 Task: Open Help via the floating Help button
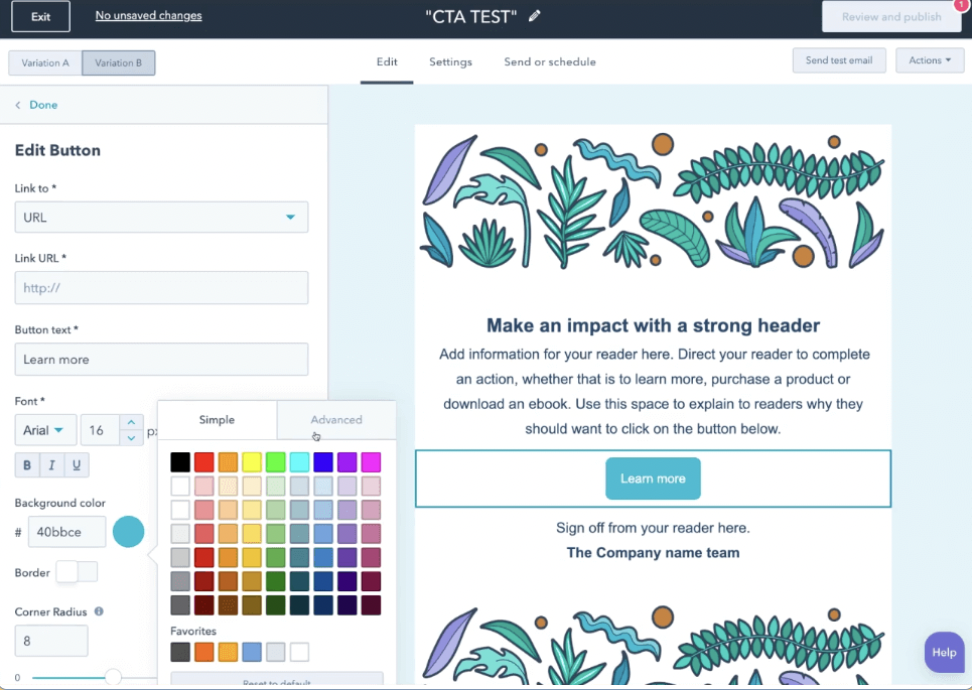point(943,652)
